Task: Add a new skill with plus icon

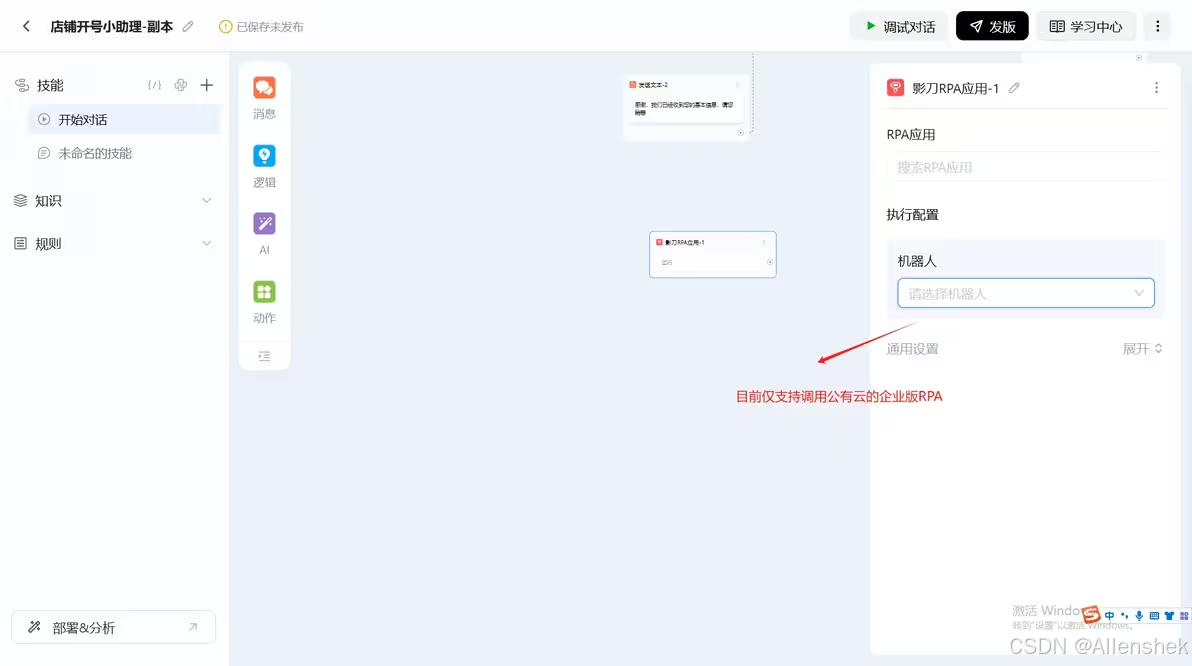Action: coord(207,85)
